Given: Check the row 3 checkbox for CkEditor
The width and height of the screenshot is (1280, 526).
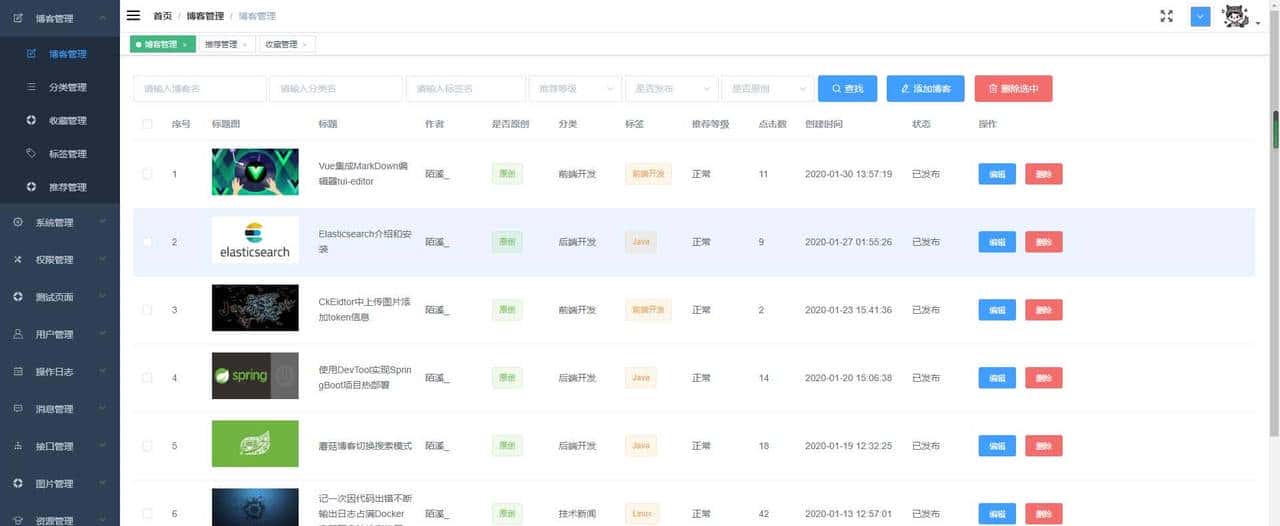Looking at the screenshot, I should 147,310.
